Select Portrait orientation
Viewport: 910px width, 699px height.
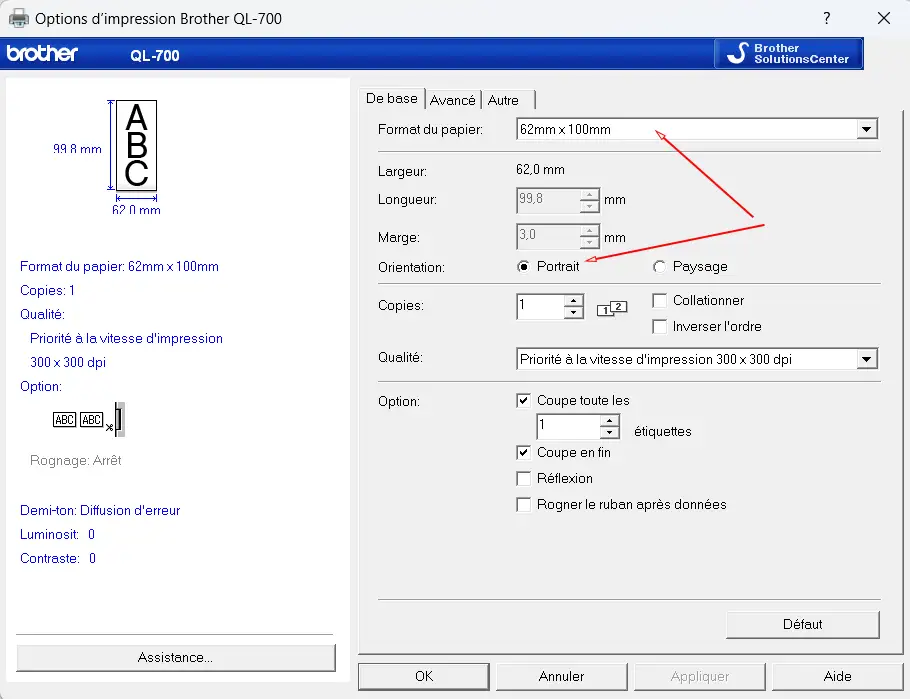coord(523,266)
